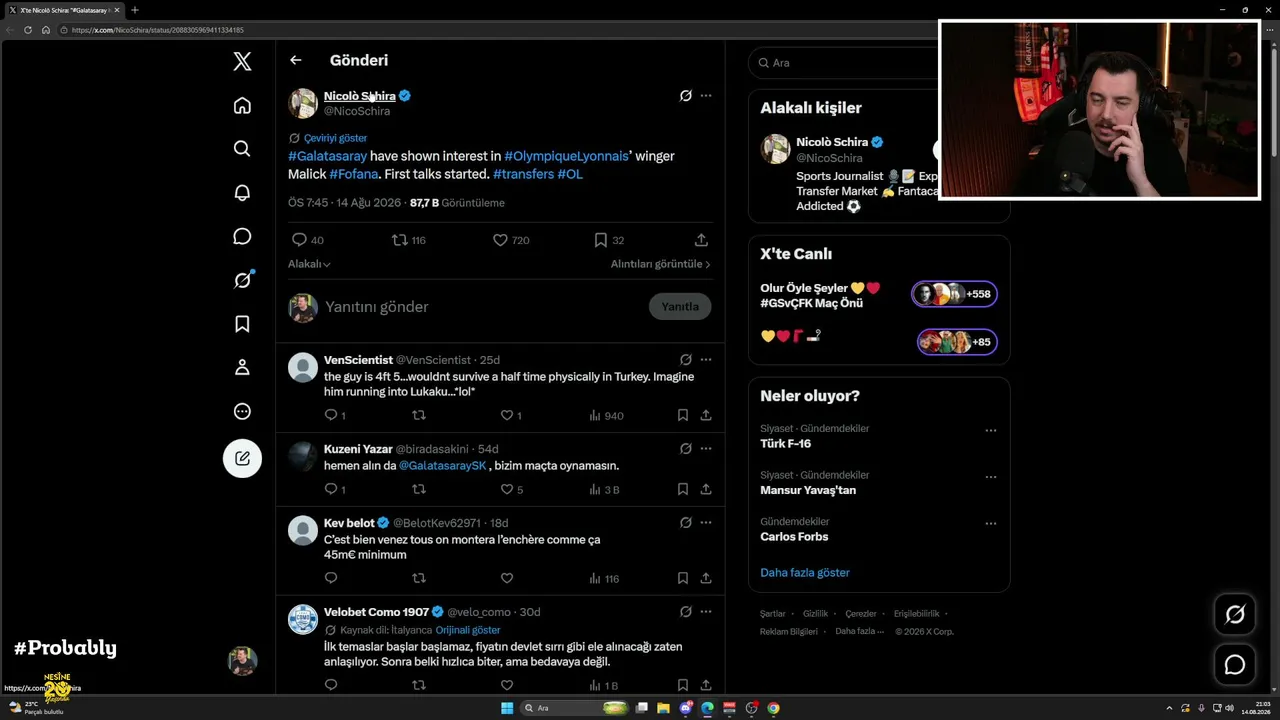Open a new browser tab

pos(135,10)
